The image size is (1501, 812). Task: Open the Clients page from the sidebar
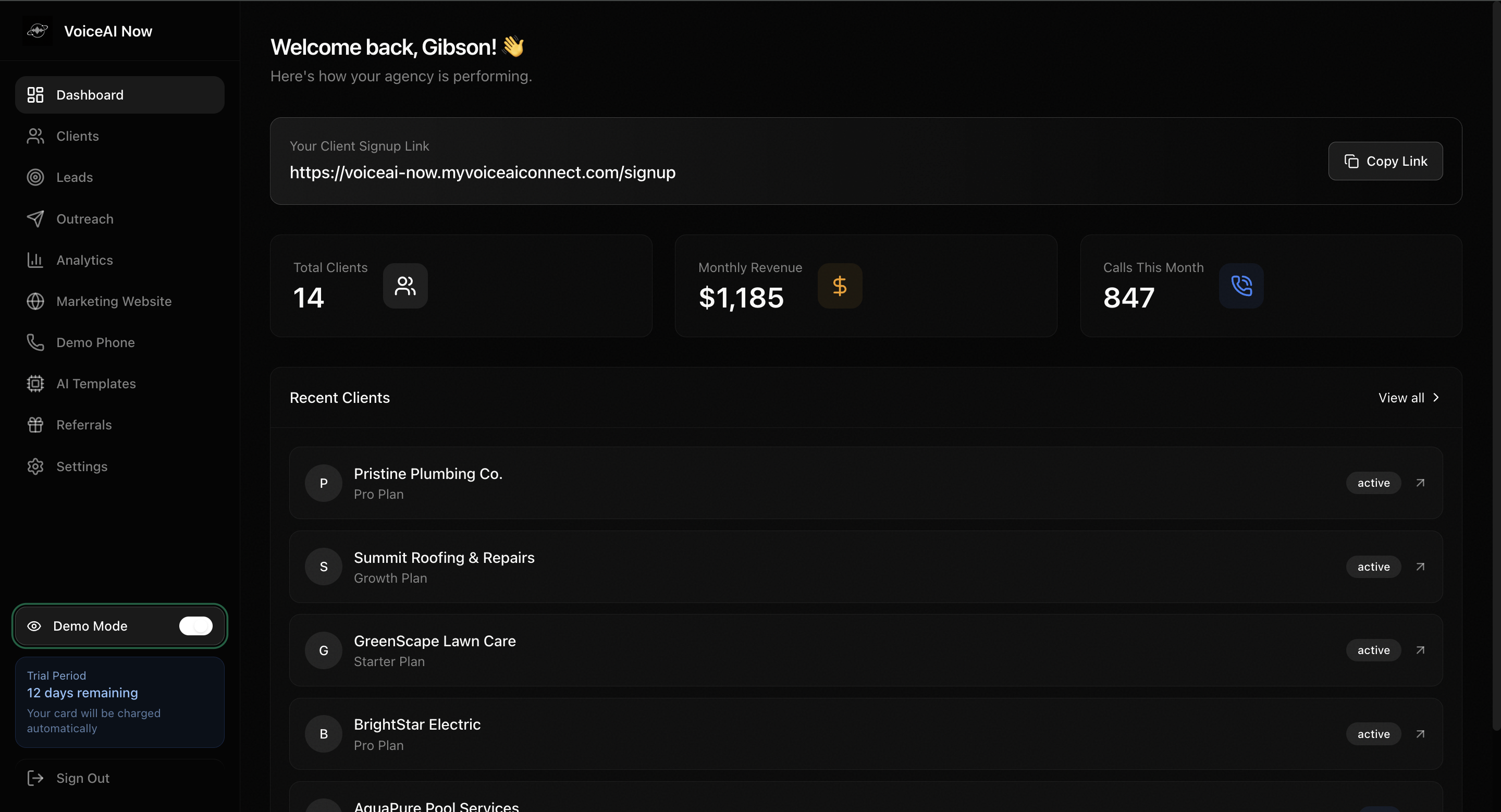[x=77, y=136]
